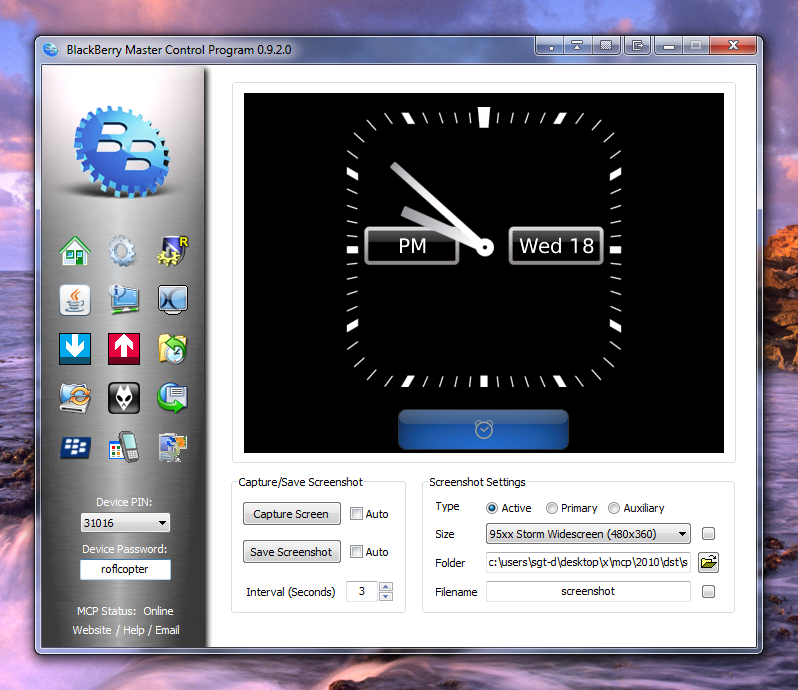
Task: Click the BlackBerry logo icon in sidebar
Action: pyautogui.click(x=75, y=446)
